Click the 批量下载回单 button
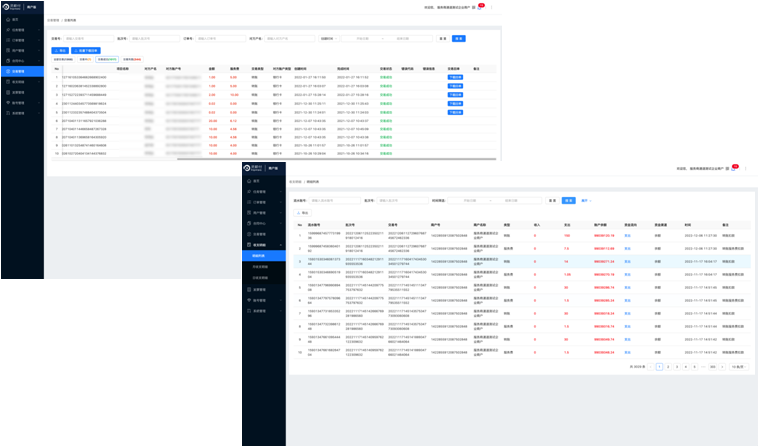The width and height of the screenshot is (759, 447). click(x=86, y=50)
